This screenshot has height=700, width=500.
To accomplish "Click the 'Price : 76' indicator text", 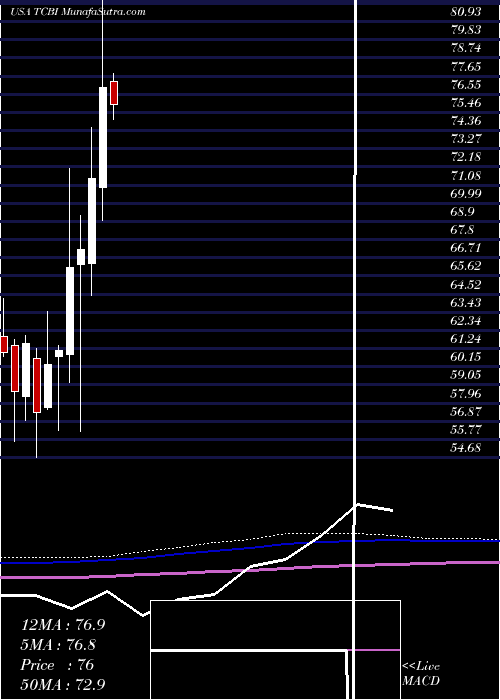I will click(58, 665).
